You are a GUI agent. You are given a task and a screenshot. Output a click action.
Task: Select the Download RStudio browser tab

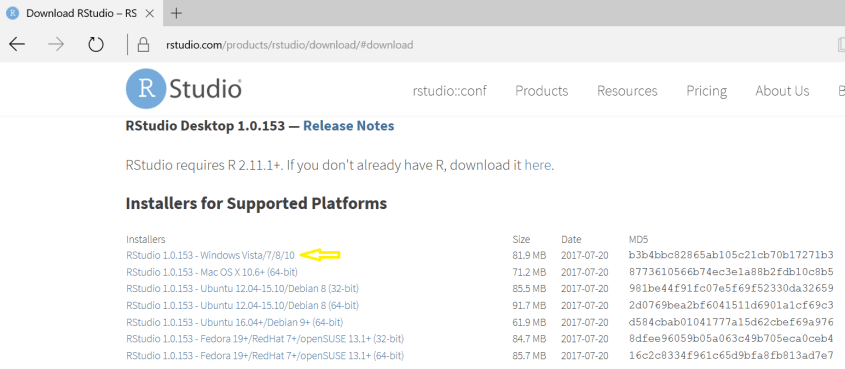[81, 13]
